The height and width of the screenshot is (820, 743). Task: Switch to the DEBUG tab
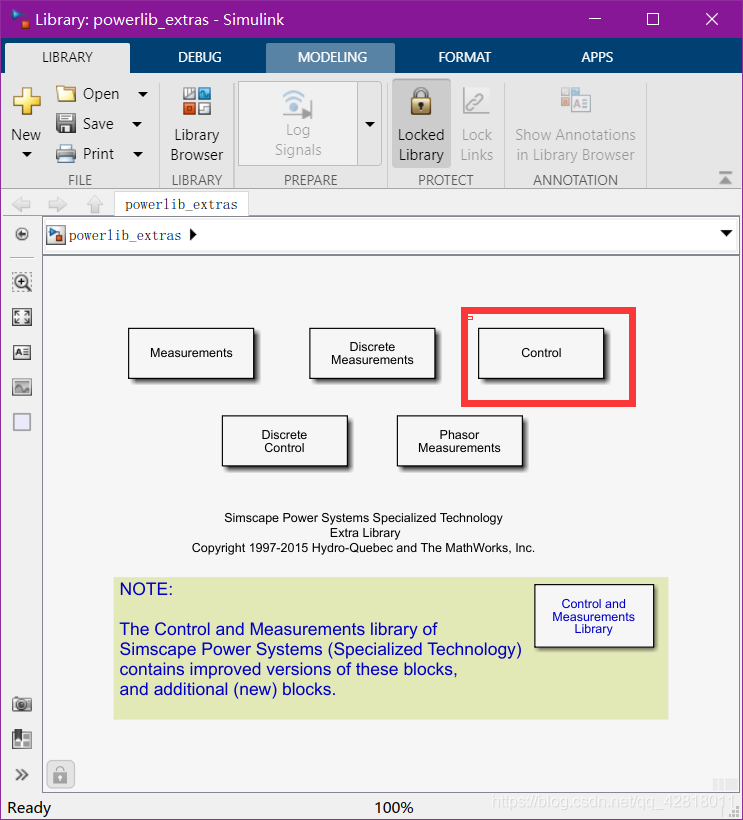pos(200,57)
